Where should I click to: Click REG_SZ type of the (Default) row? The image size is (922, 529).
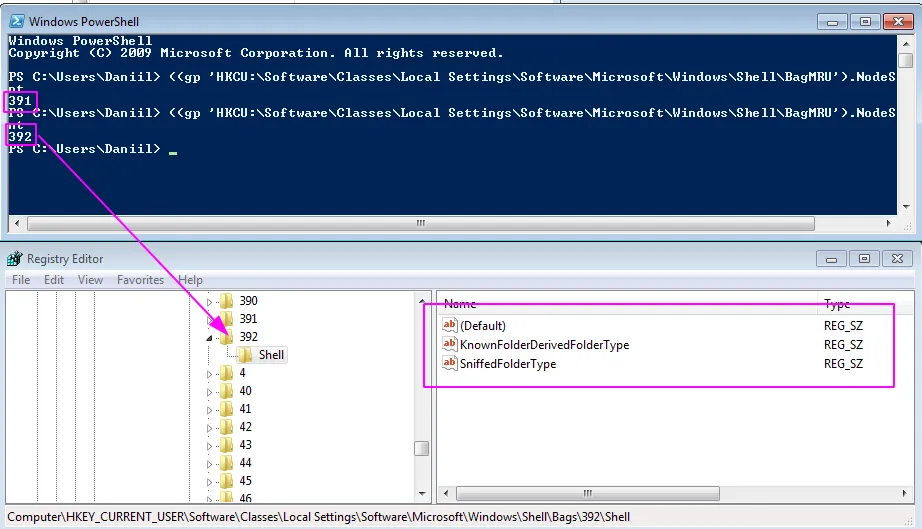843,326
